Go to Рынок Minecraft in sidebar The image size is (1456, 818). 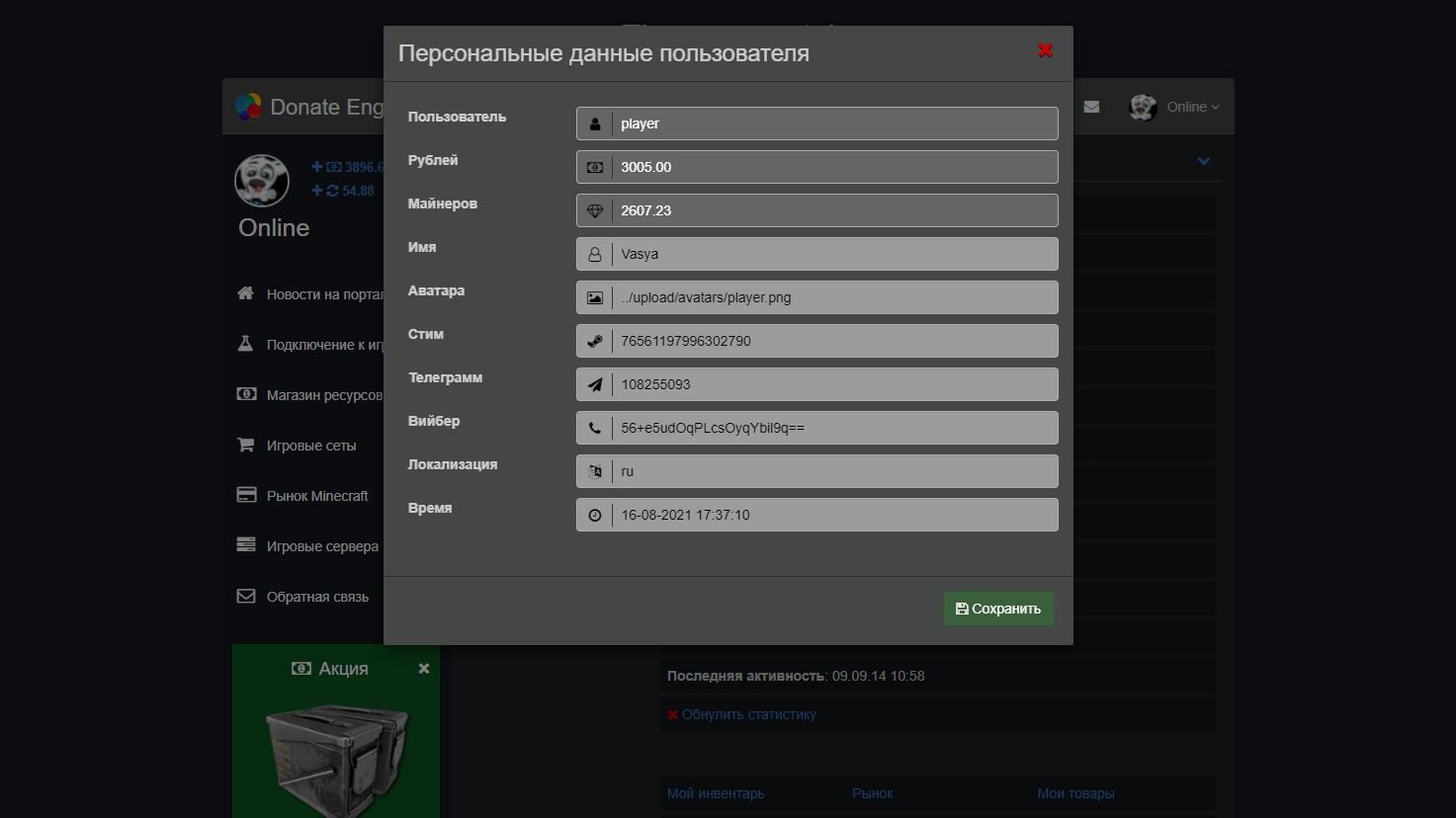point(316,496)
